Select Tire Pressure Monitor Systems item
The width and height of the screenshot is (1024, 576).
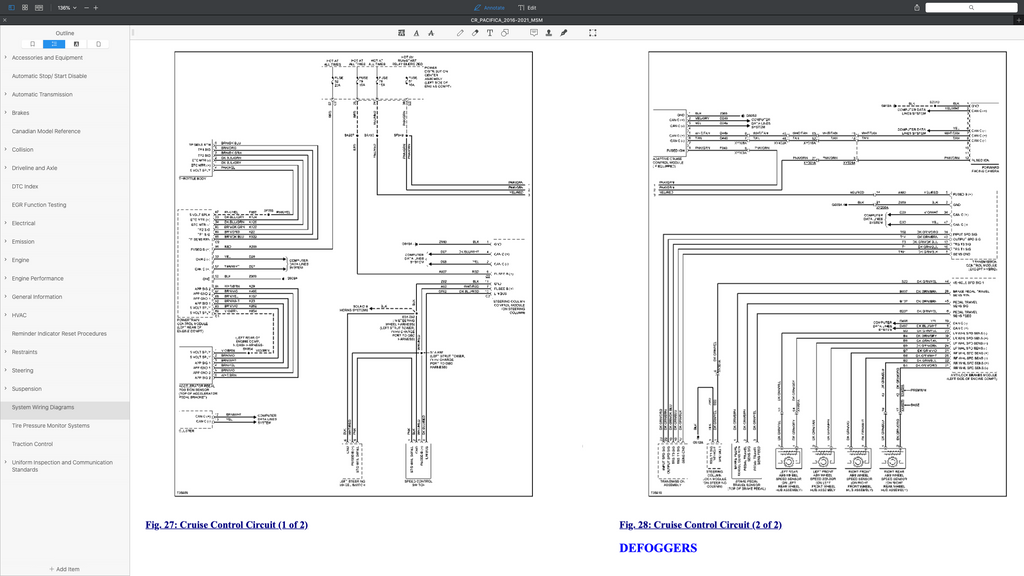[x=50, y=425]
